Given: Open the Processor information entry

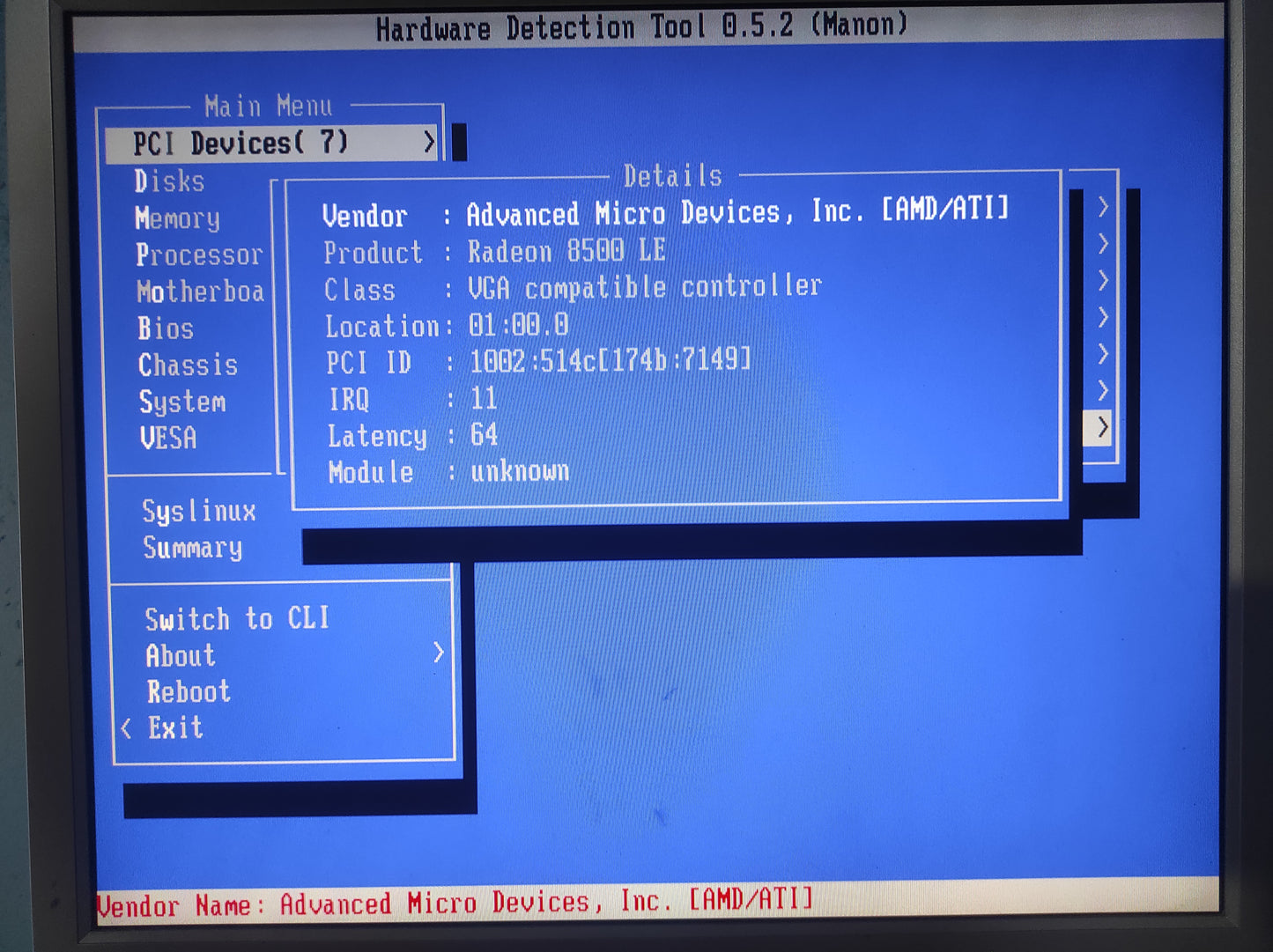Looking at the screenshot, I should point(199,255).
